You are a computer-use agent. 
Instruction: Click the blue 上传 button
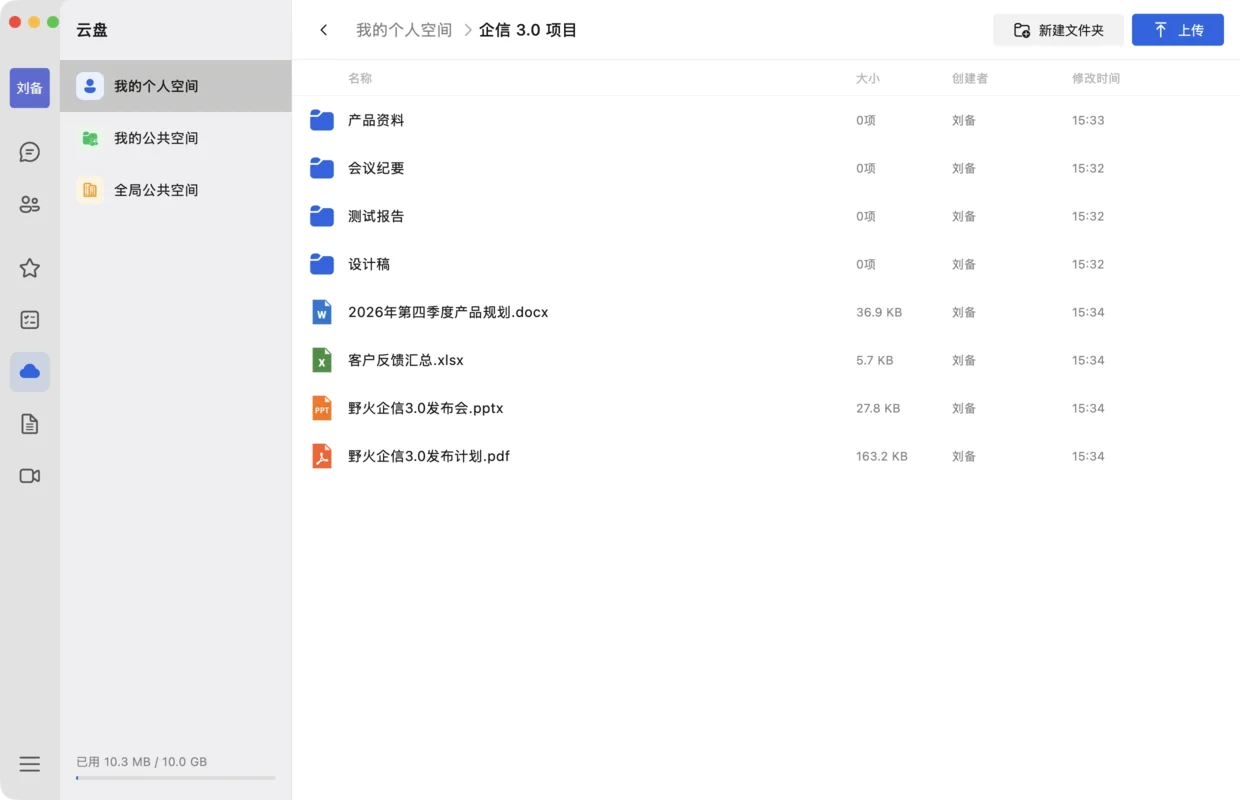(x=1178, y=30)
